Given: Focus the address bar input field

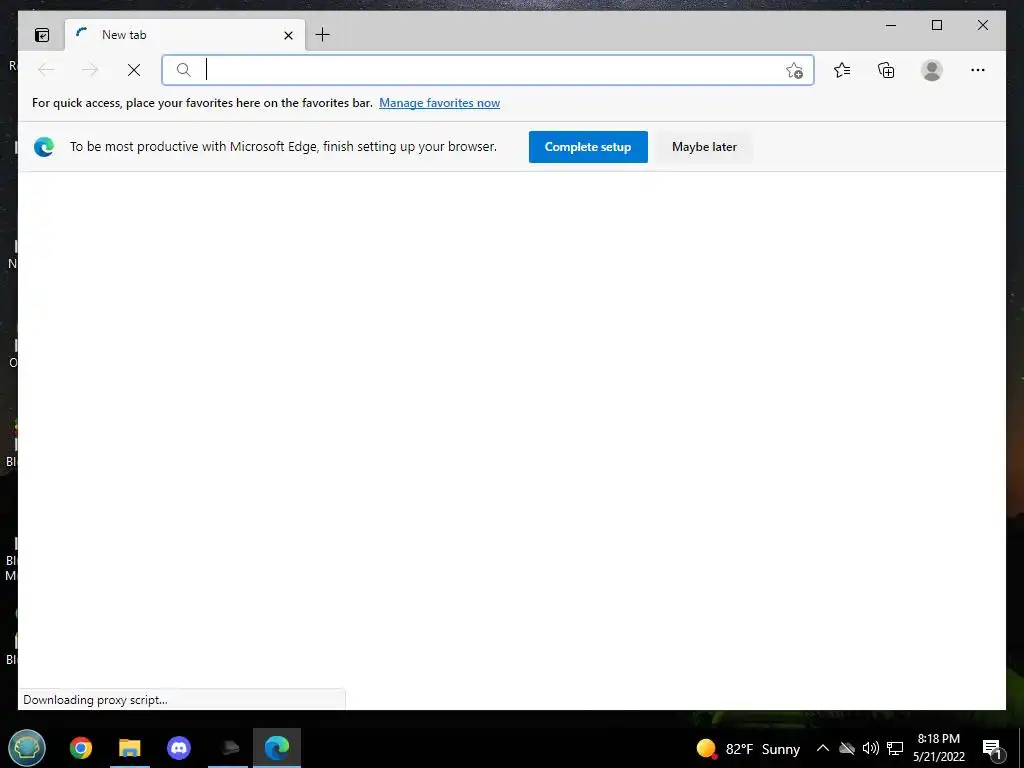Looking at the screenshot, I should tap(490, 70).
